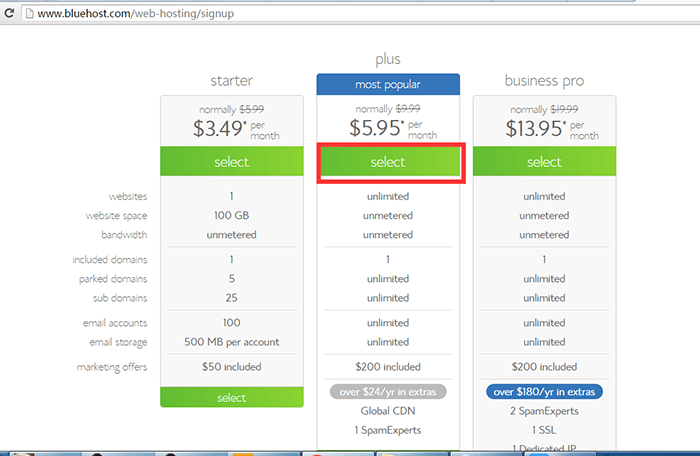700x456 pixels.
Task: Click starter email accounts value '100'
Action: [x=232, y=322]
